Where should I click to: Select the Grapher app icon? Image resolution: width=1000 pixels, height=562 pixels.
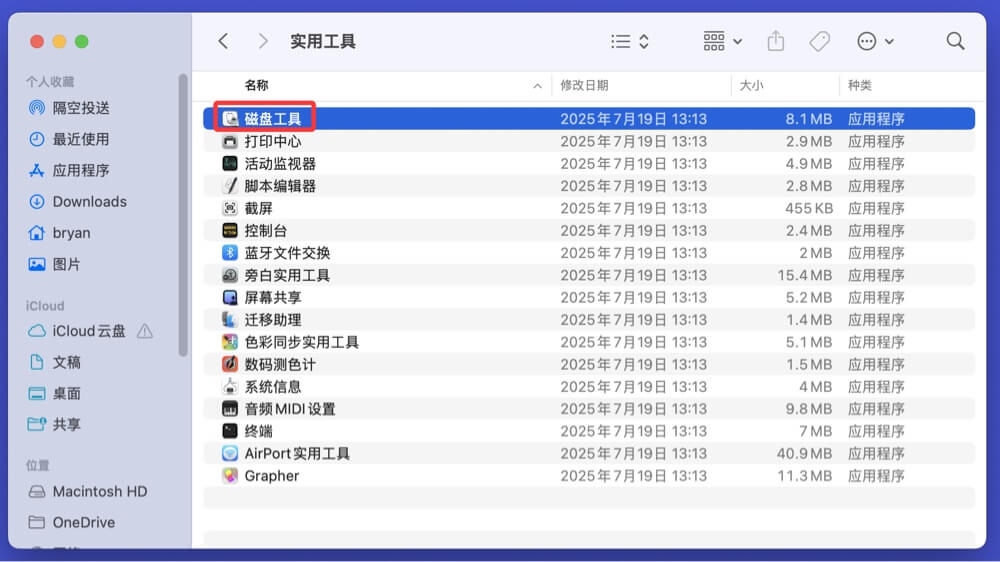[x=230, y=476]
